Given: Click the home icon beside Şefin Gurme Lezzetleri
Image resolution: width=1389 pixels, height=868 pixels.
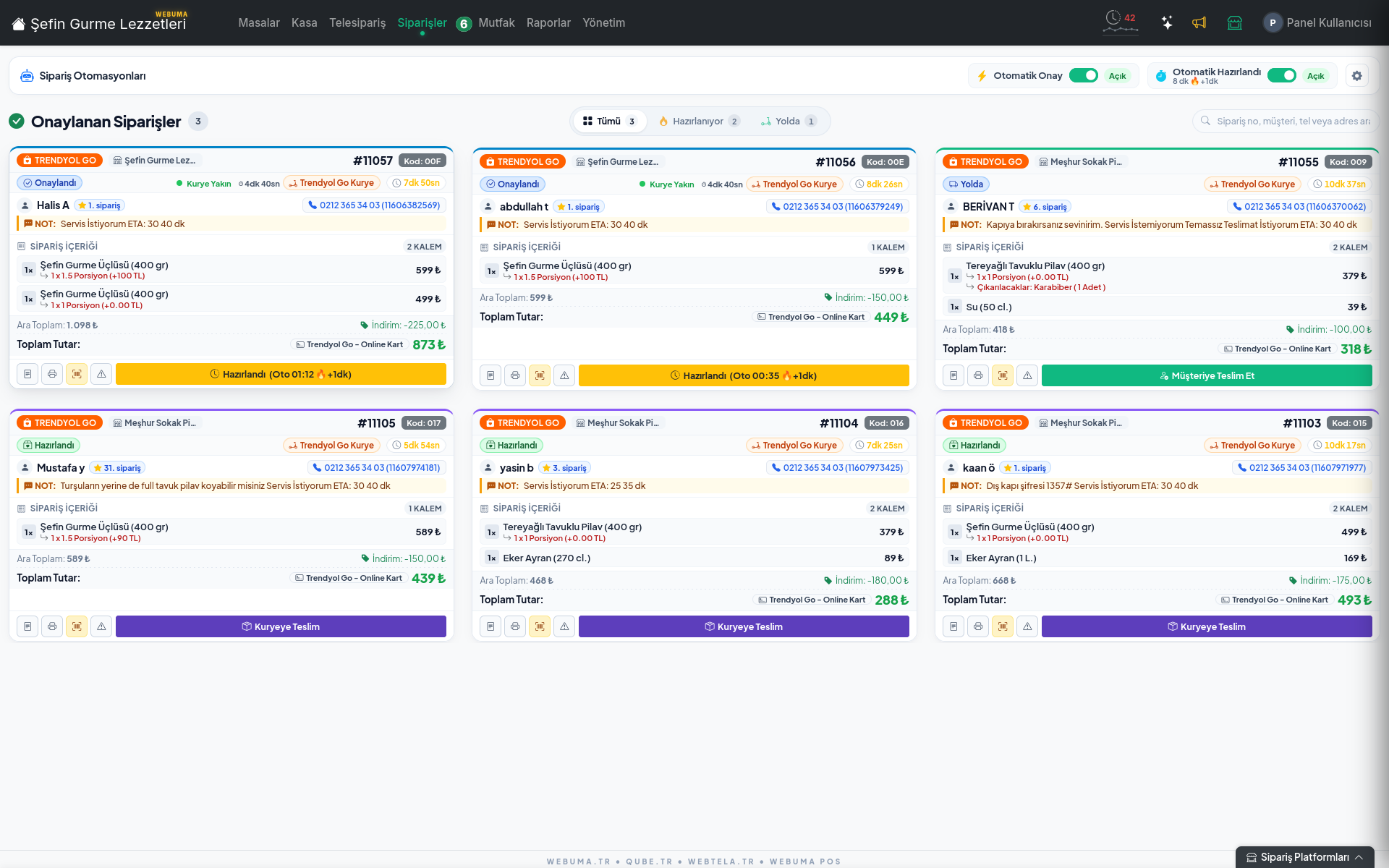Looking at the screenshot, I should point(19,24).
